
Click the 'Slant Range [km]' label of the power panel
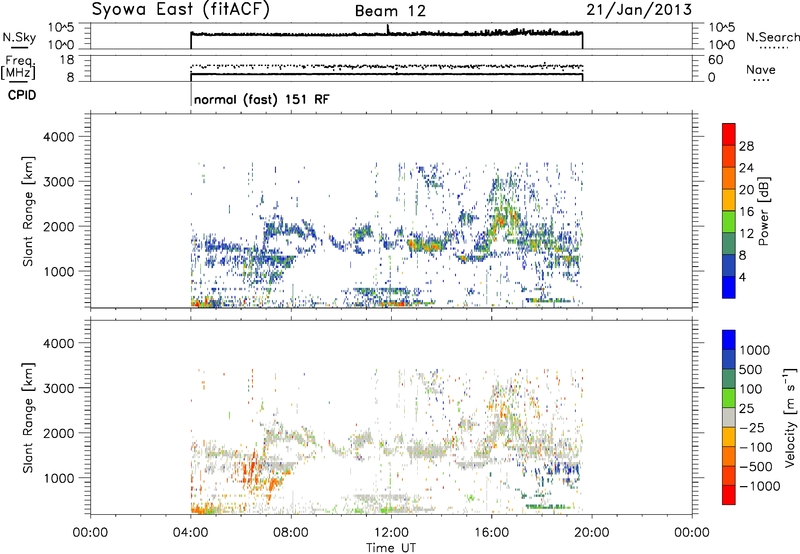tap(28, 211)
